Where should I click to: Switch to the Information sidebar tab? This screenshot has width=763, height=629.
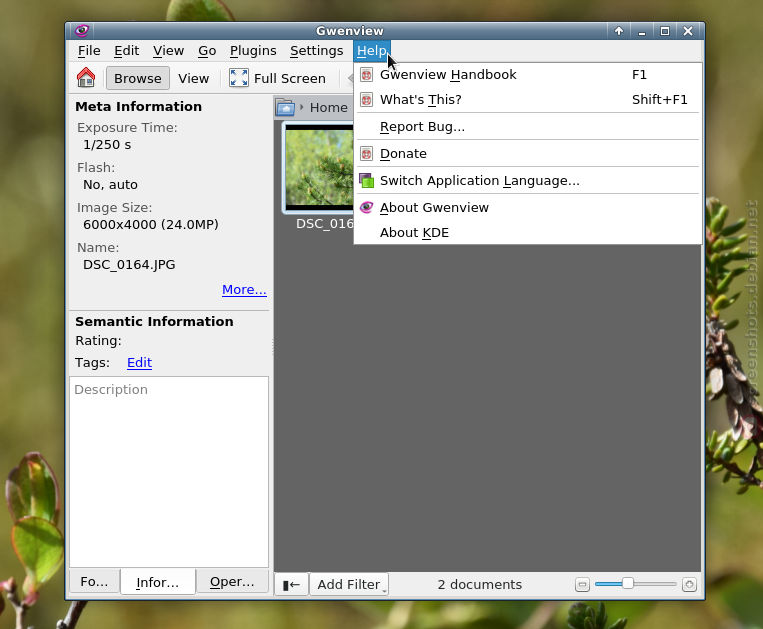(158, 582)
